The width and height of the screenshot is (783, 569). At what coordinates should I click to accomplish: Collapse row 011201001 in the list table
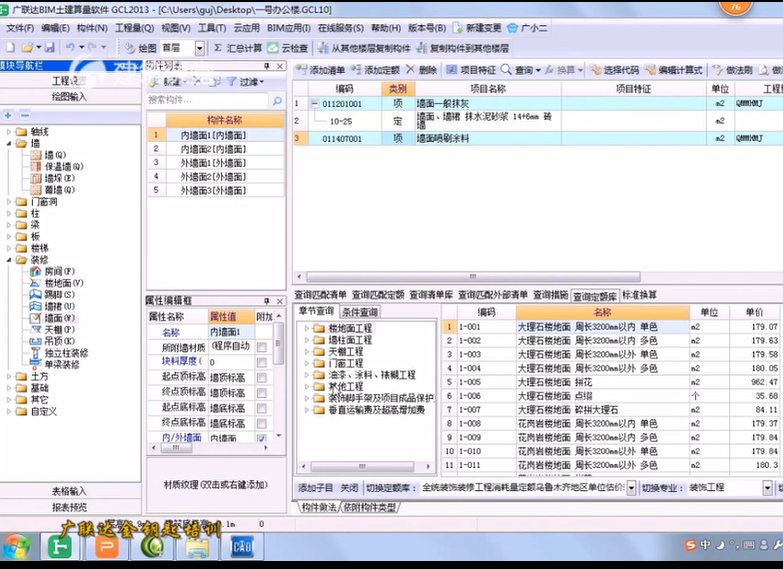[314, 103]
